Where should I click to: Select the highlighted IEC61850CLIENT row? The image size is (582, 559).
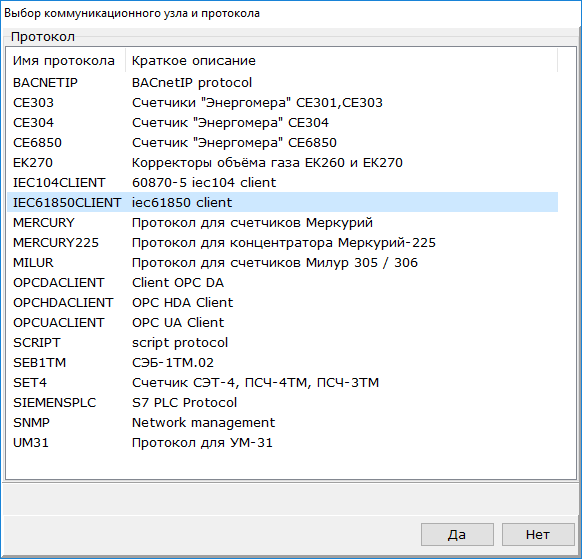282,202
